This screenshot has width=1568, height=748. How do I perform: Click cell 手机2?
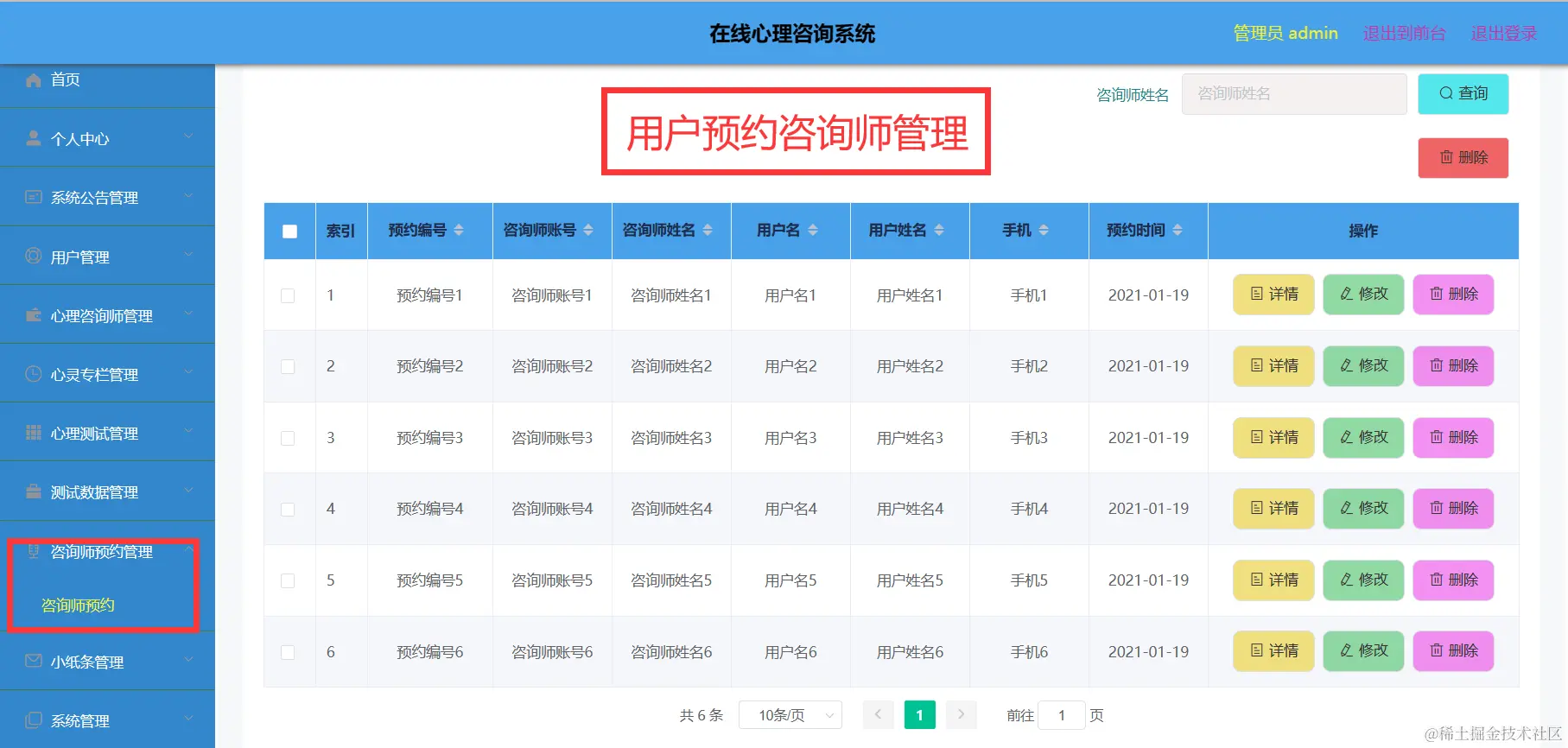coord(1029,366)
